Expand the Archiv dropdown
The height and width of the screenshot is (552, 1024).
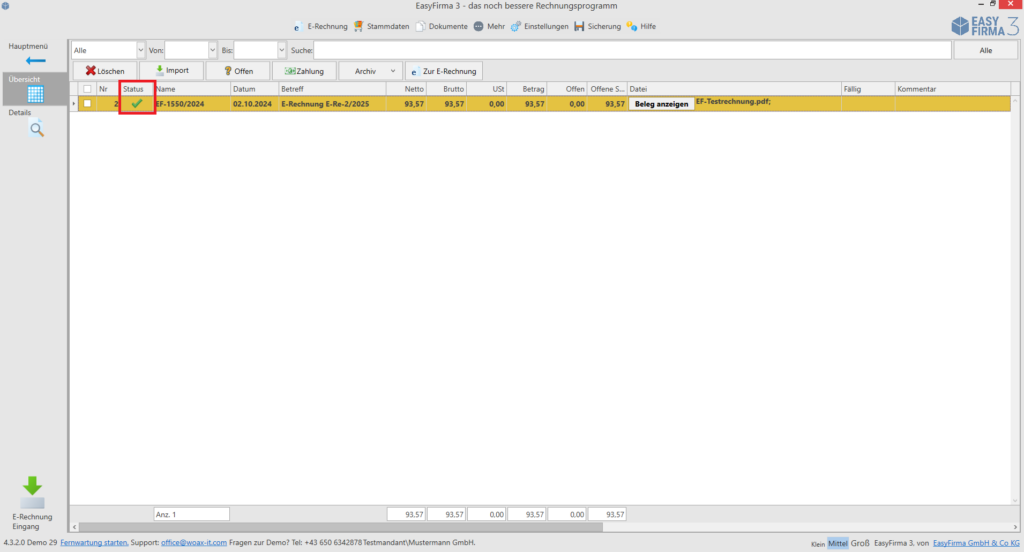tap(392, 71)
